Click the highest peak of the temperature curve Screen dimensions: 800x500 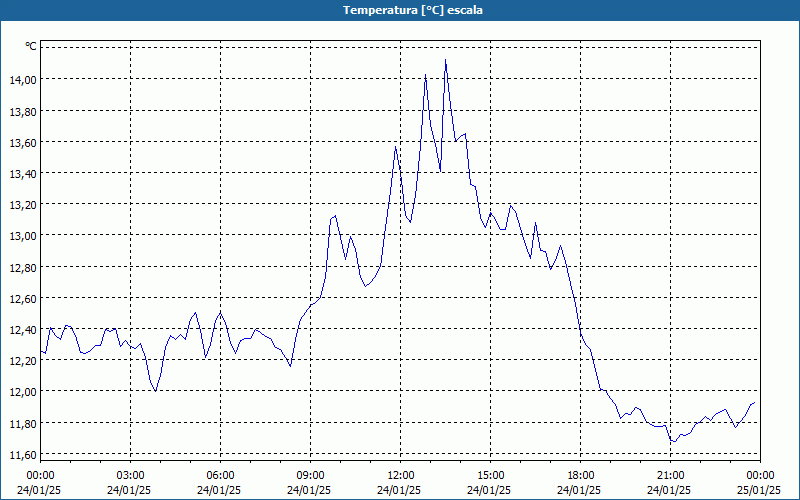coord(445,61)
